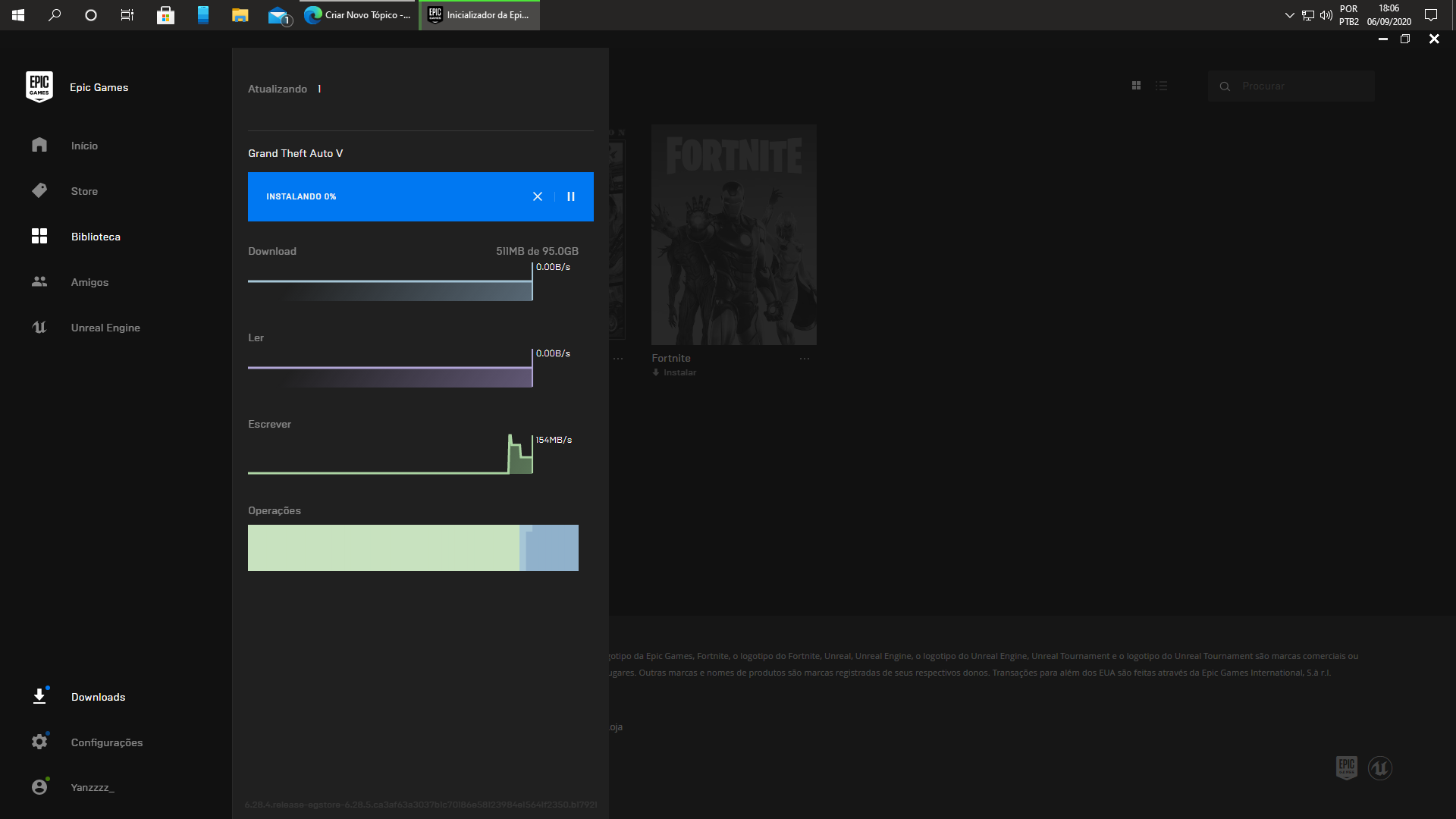Open the Amigos friends list
Viewport: 1456px width, 819px height.
point(89,282)
